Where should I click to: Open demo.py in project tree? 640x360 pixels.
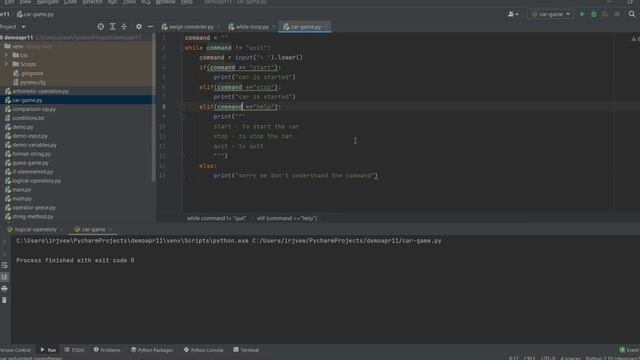tap(22, 127)
